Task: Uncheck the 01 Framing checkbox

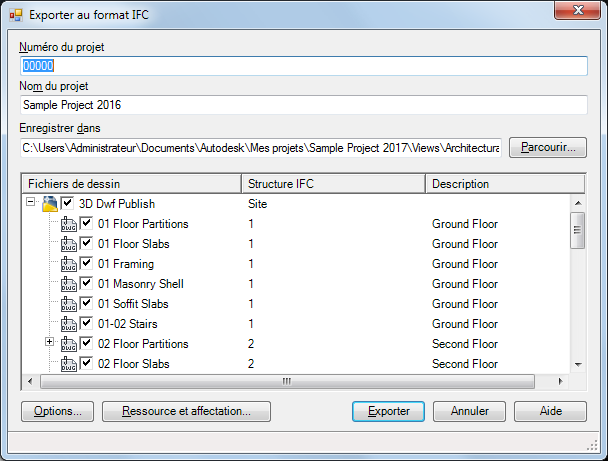Action: pos(86,264)
